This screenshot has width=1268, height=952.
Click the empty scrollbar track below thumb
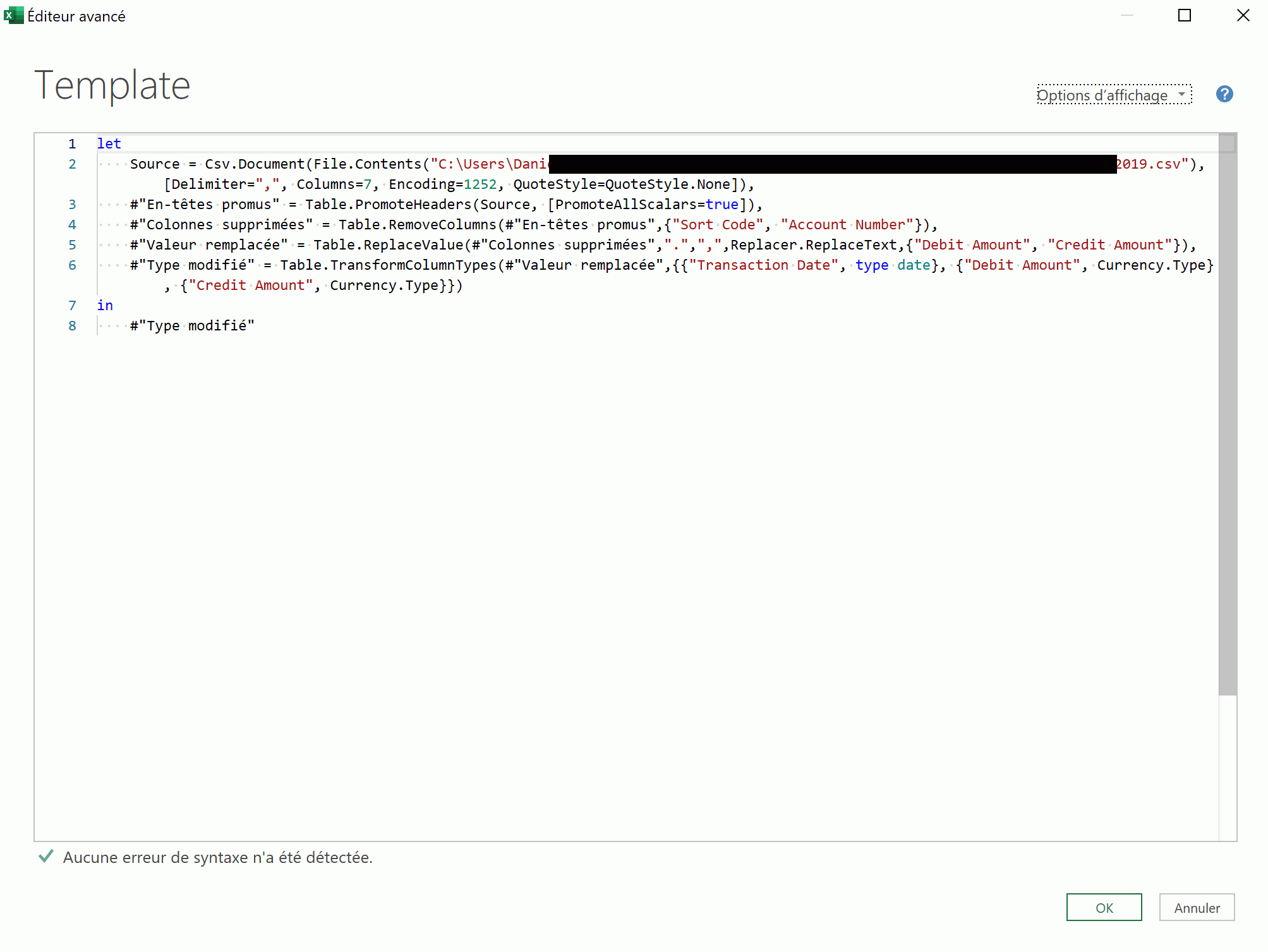click(x=1227, y=768)
